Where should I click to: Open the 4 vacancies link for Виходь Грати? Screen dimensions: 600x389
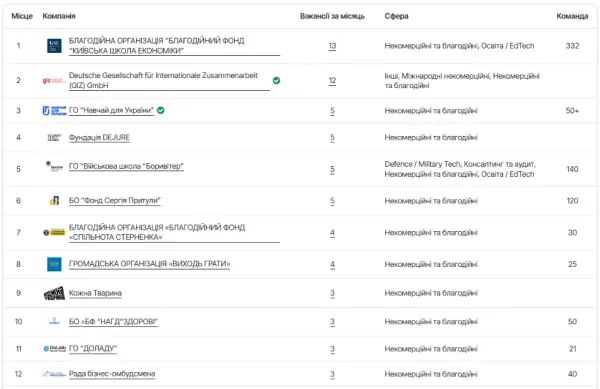point(332,265)
